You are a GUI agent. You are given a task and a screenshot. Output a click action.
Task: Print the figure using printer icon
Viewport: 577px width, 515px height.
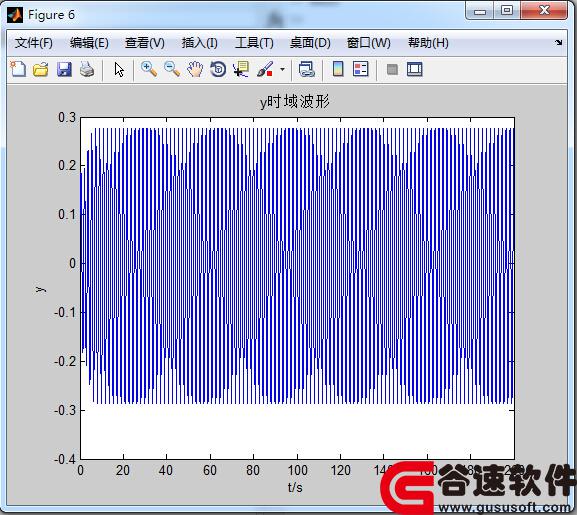click(87, 69)
